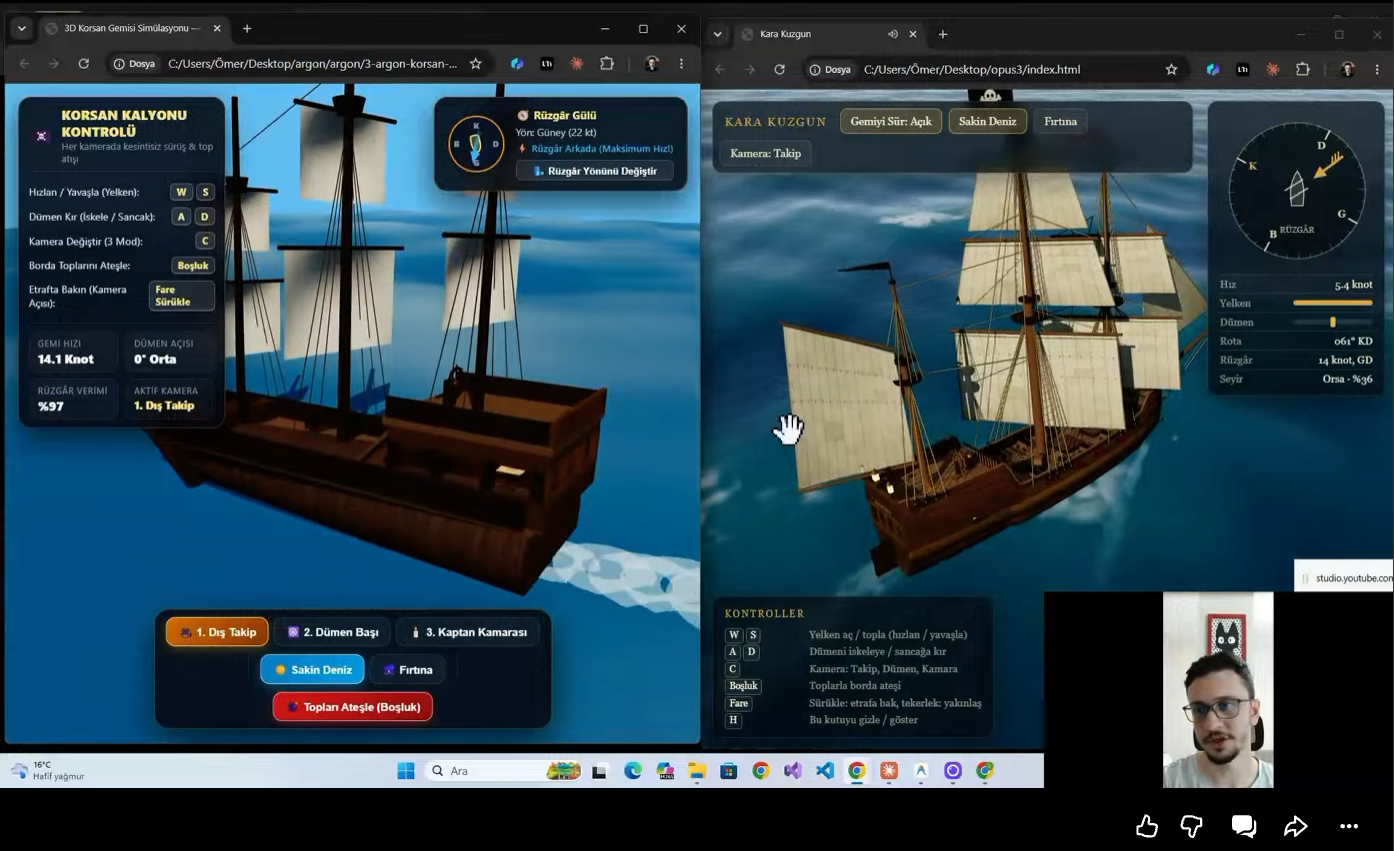Open File Explorer from the taskbar
The image size is (1394, 851).
[697, 771]
